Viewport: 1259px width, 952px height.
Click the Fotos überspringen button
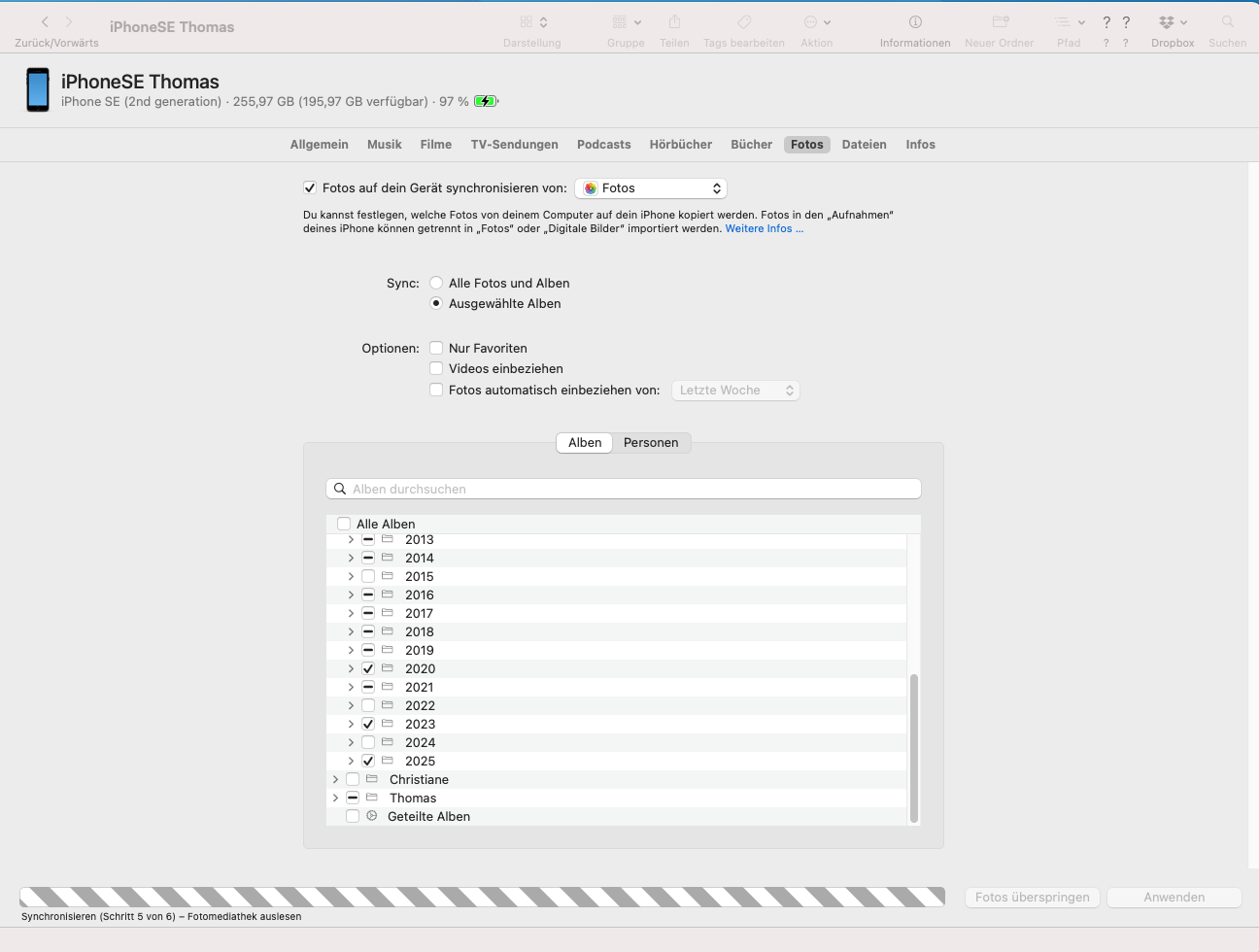coord(1033,898)
